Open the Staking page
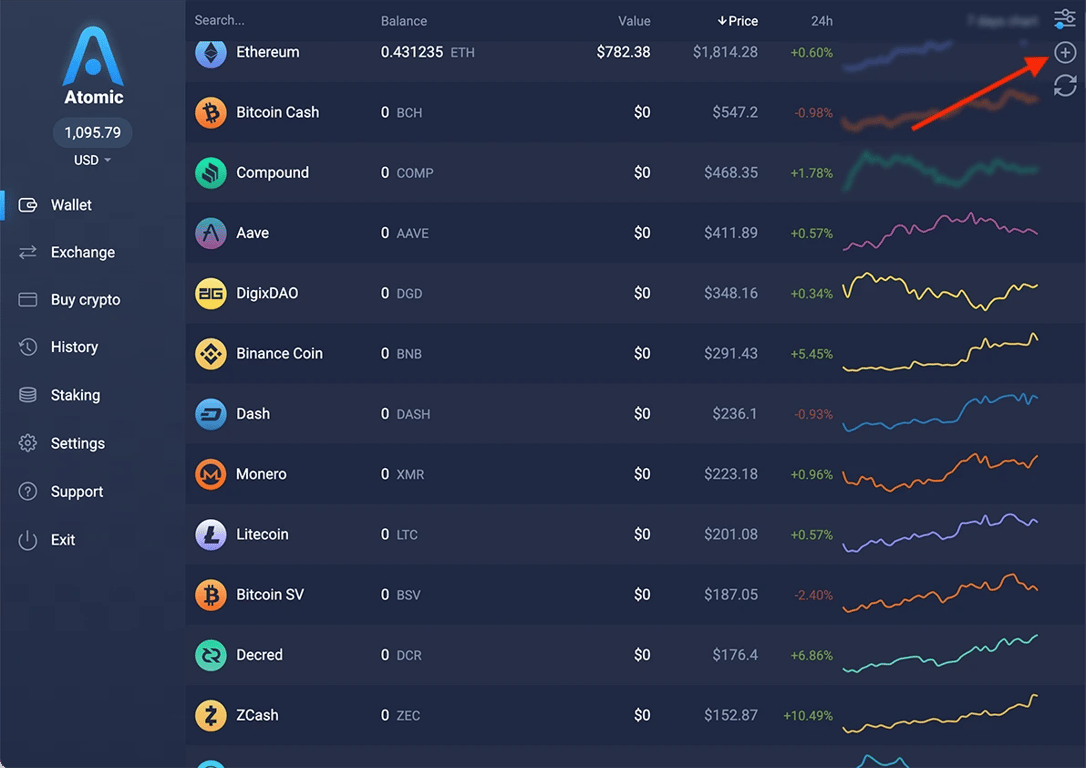Image resolution: width=1086 pixels, height=768 pixels. [x=75, y=395]
